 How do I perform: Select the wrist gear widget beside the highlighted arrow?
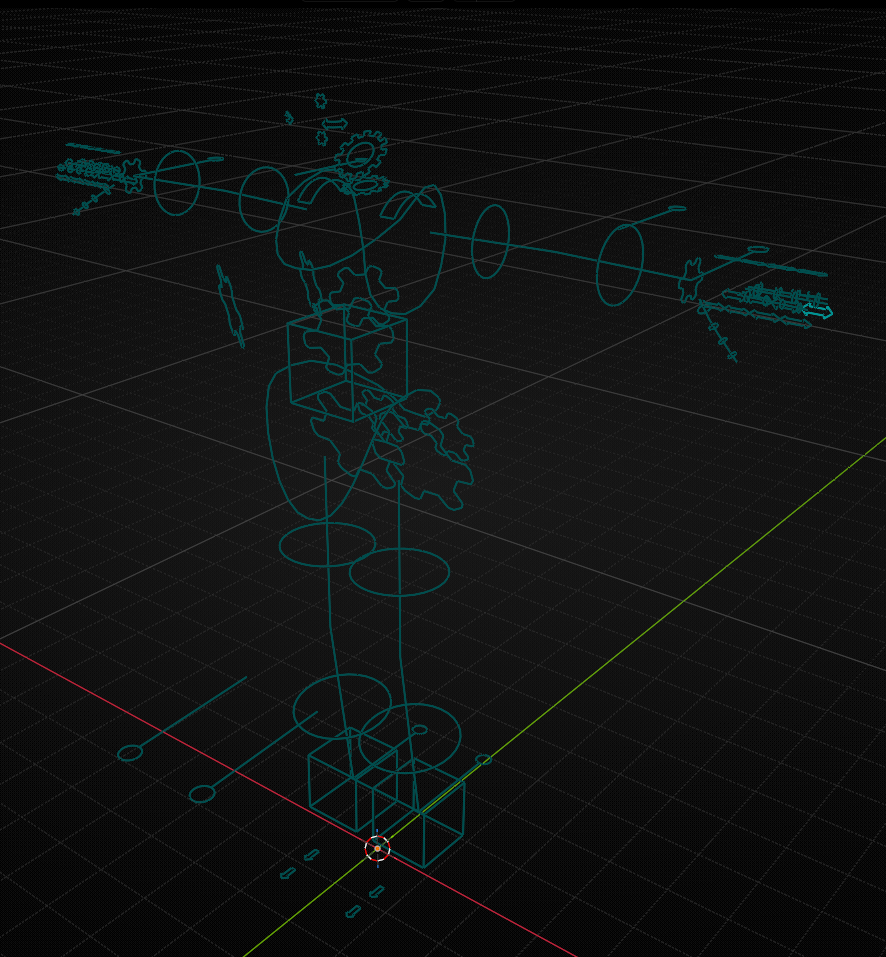(691, 280)
